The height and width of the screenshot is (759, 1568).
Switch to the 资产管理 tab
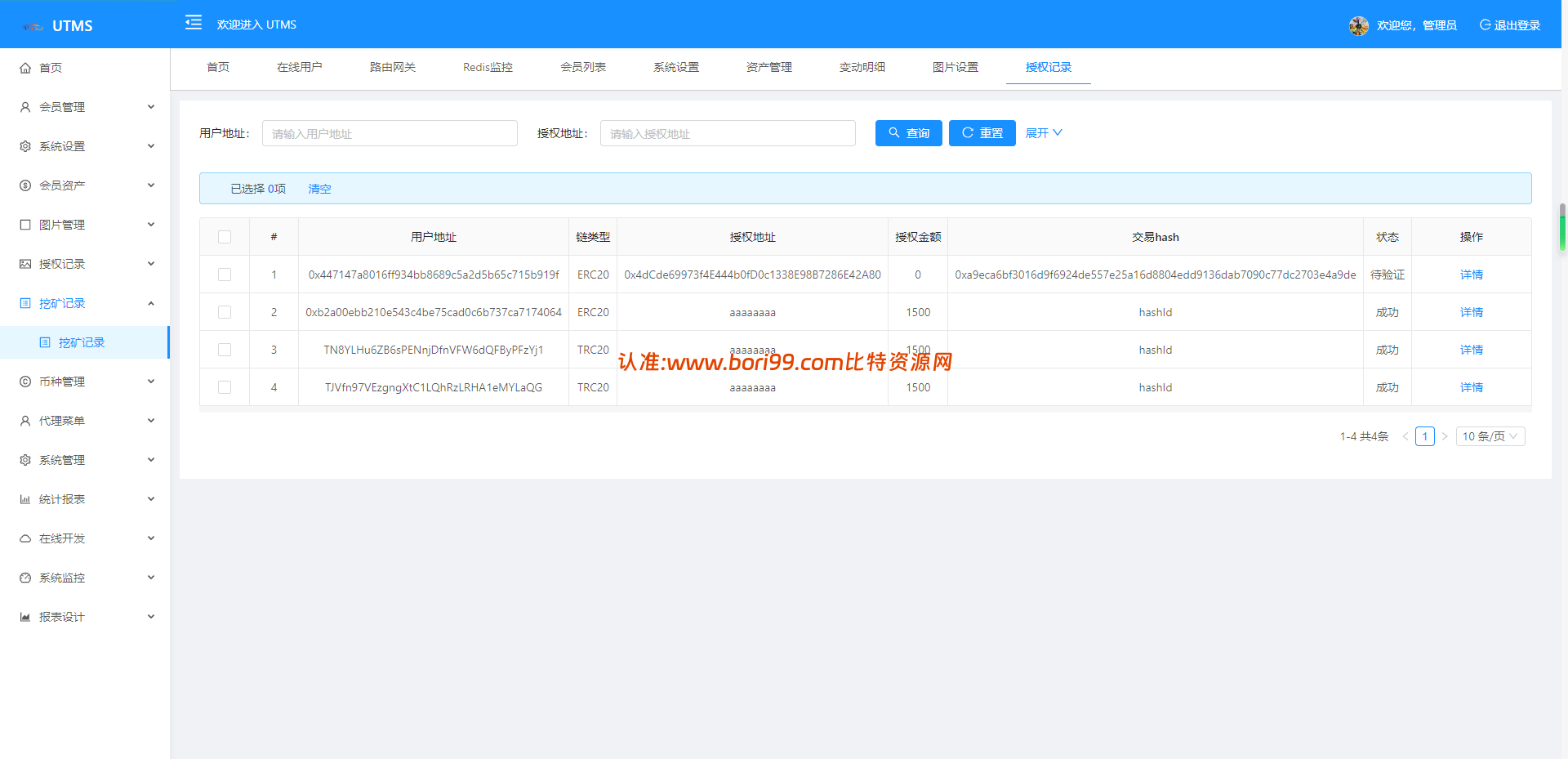[x=769, y=67]
